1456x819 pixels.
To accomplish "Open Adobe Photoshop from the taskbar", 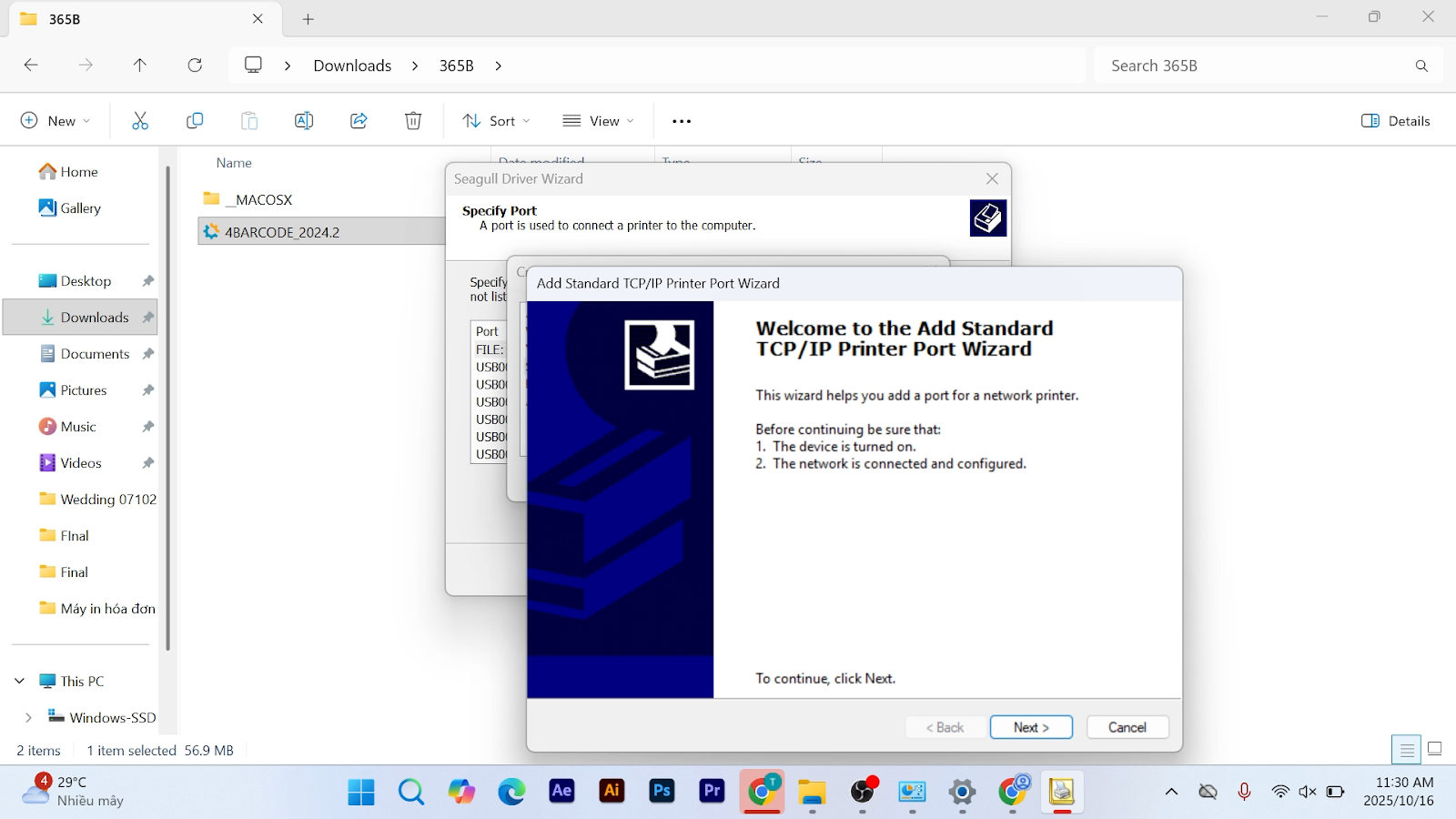I will (x=662, y=792).
